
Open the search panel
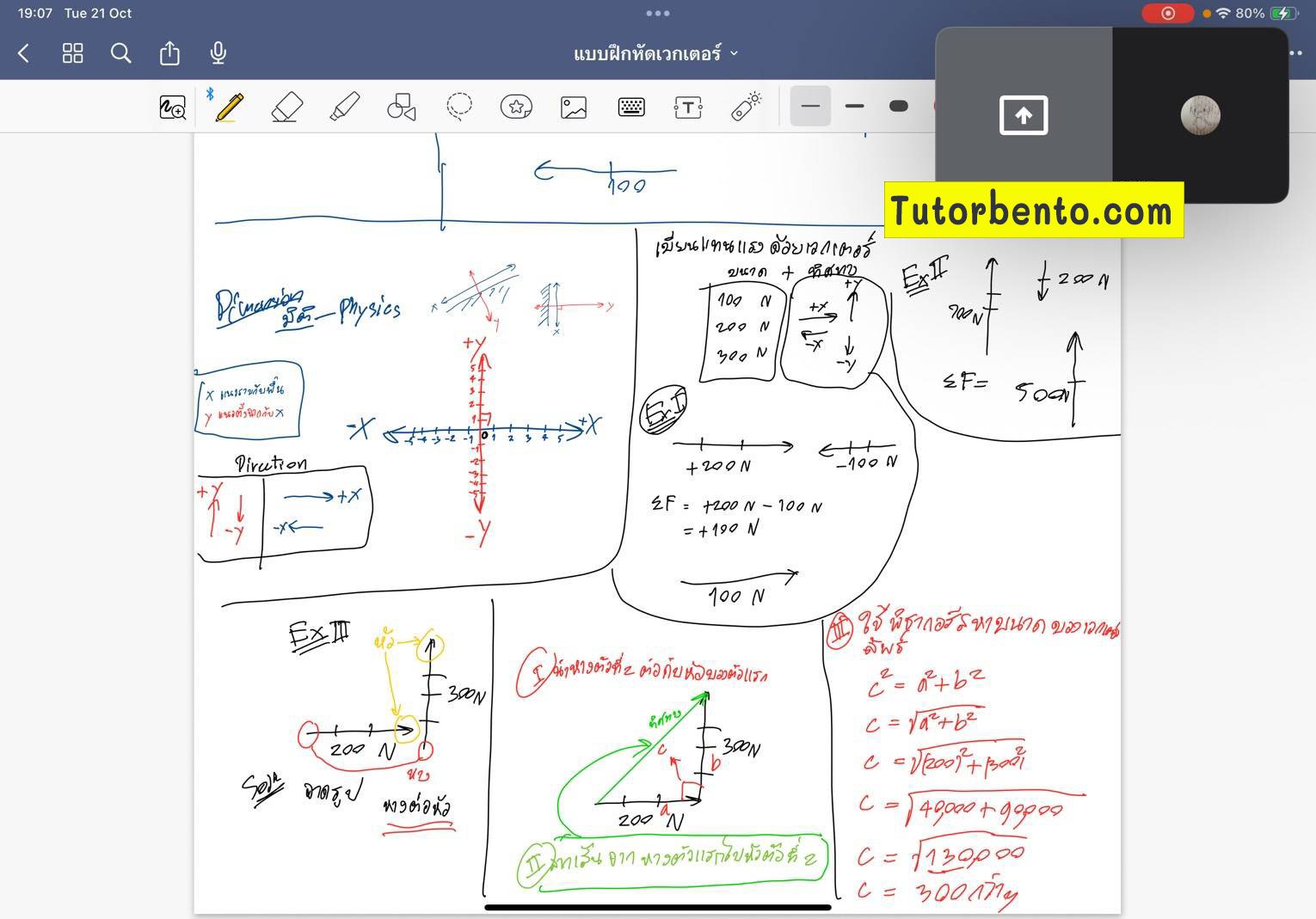coord(120,52)
